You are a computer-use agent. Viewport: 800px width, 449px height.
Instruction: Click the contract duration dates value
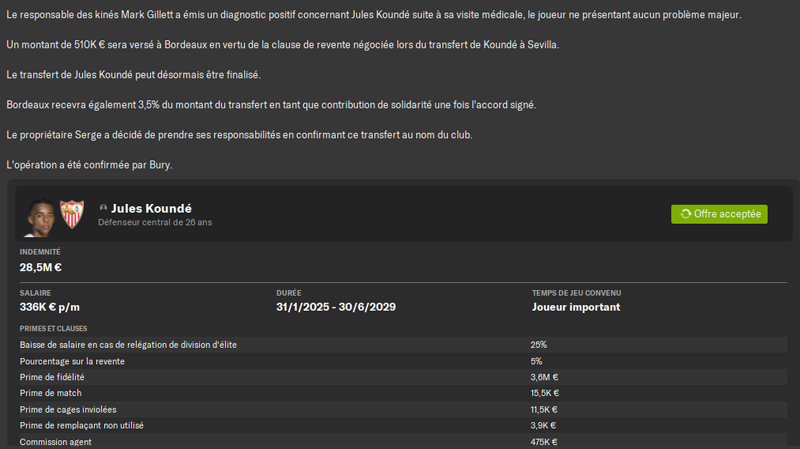click(x=336, y=307)
